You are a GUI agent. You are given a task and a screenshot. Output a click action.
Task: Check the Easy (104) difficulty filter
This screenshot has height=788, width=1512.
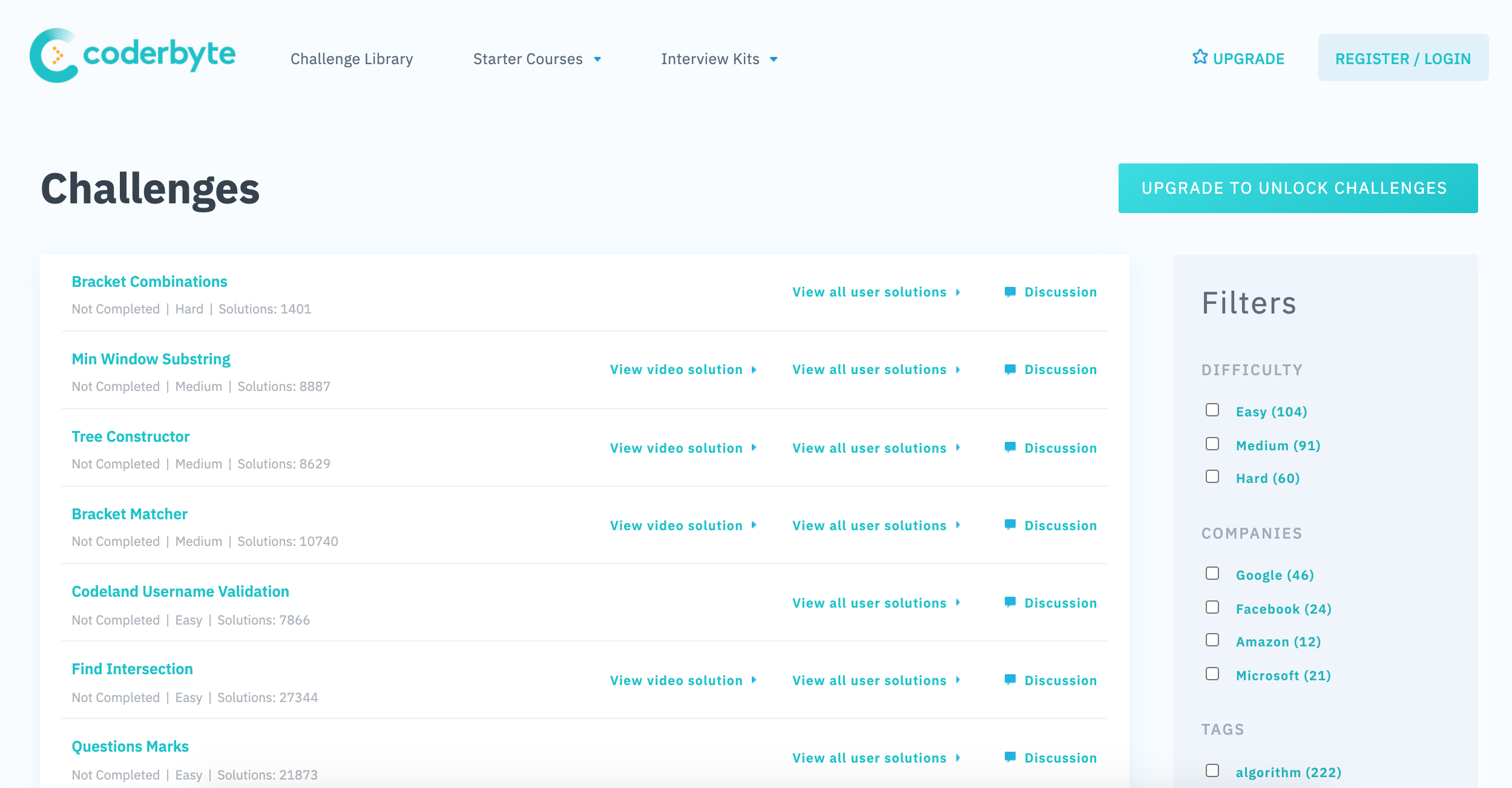(1211, 410)
